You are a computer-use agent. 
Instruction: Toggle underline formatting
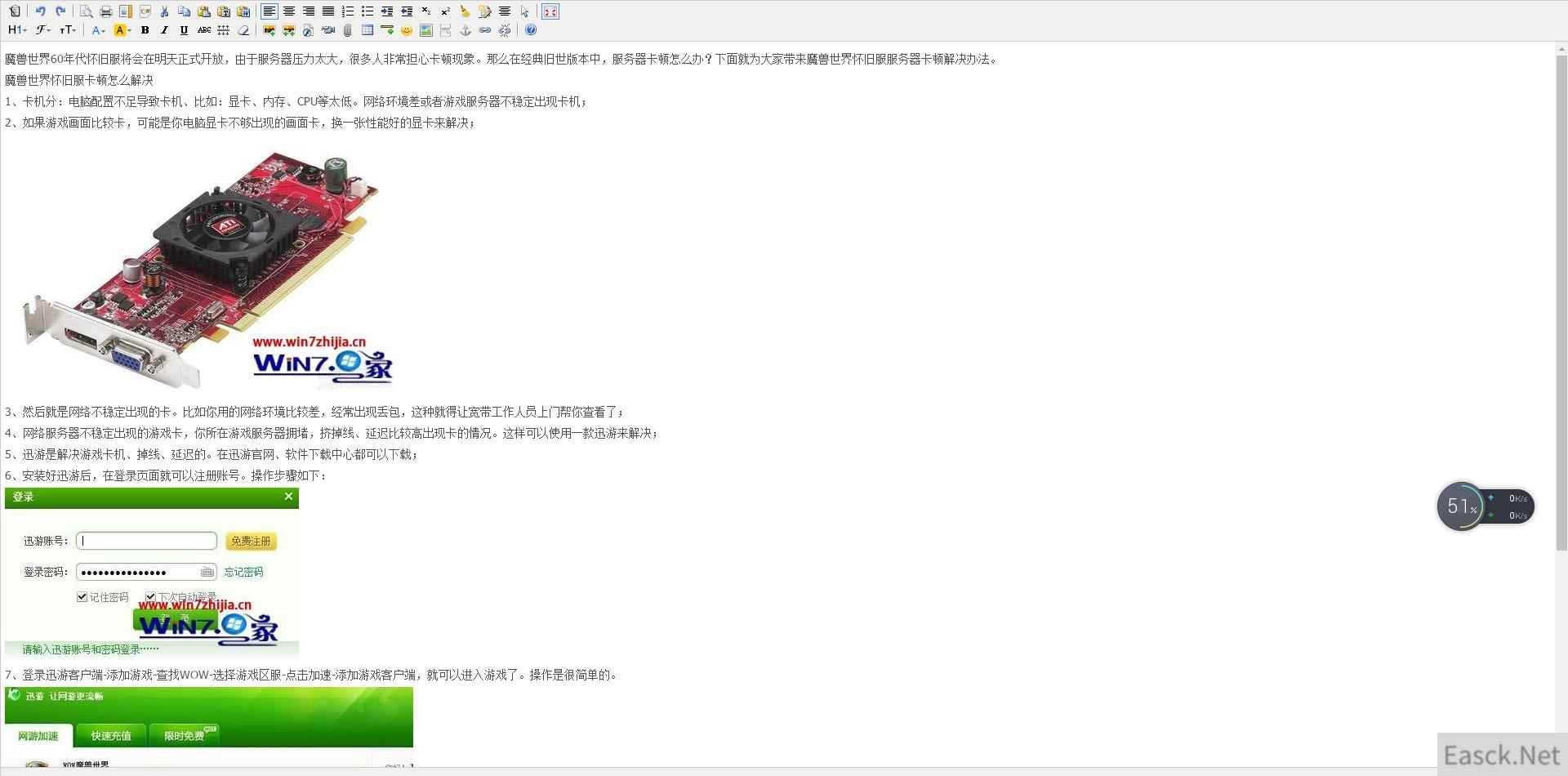[184, 30]
